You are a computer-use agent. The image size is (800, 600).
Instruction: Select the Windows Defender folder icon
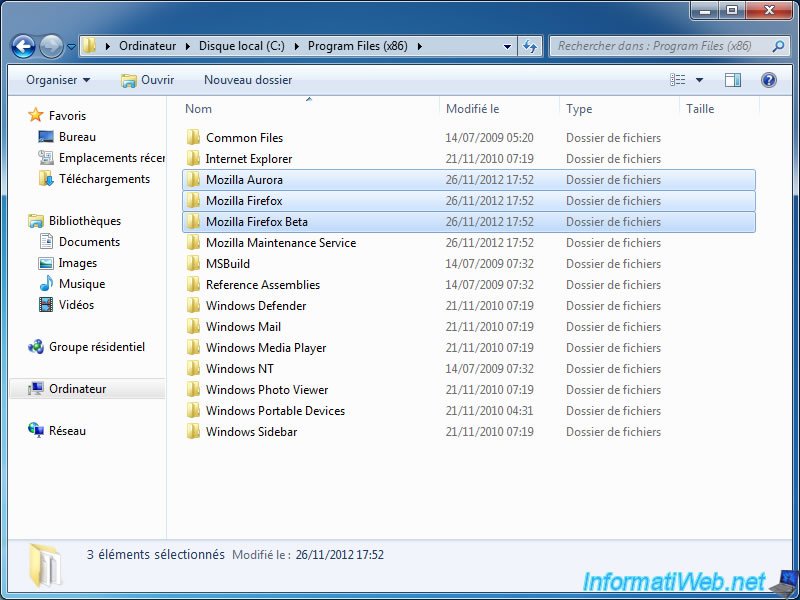click(193, 306)
